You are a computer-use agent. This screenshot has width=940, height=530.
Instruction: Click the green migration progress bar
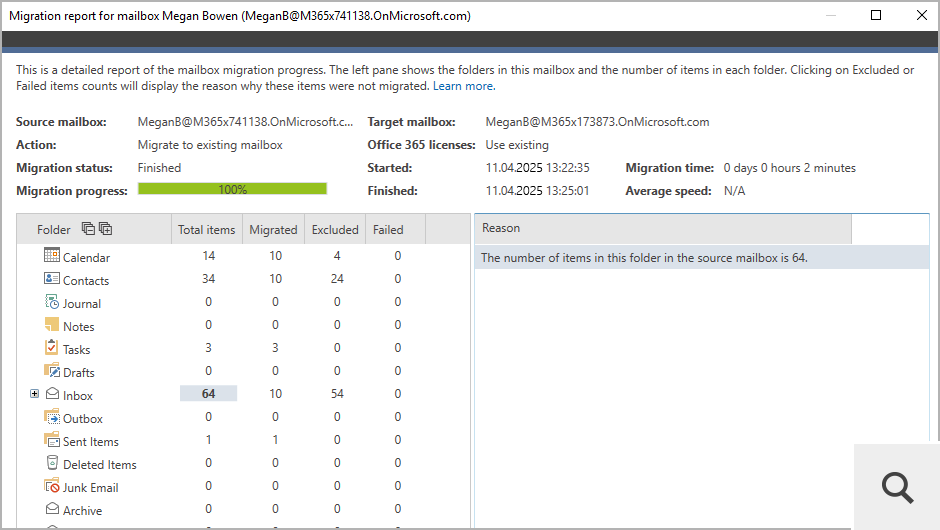pos(232,189)
